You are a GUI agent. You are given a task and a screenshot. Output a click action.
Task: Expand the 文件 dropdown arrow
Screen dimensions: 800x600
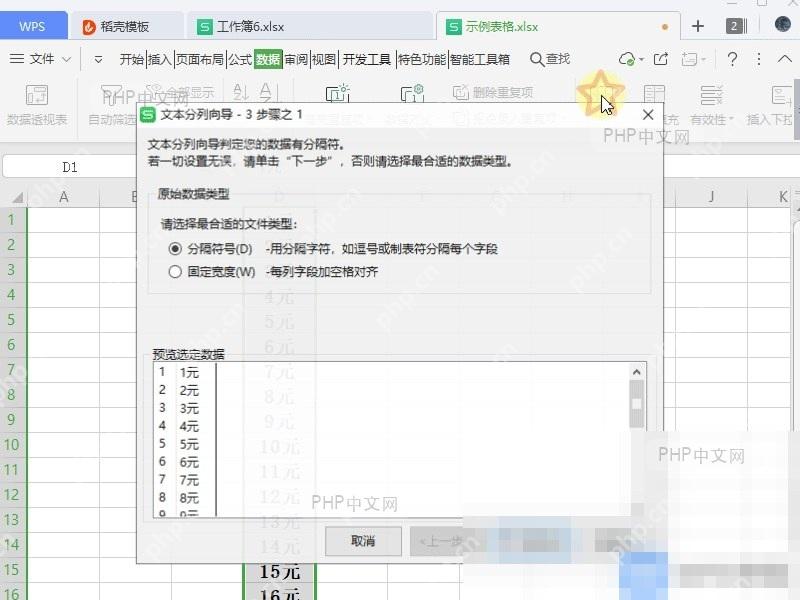coord(67,59)
